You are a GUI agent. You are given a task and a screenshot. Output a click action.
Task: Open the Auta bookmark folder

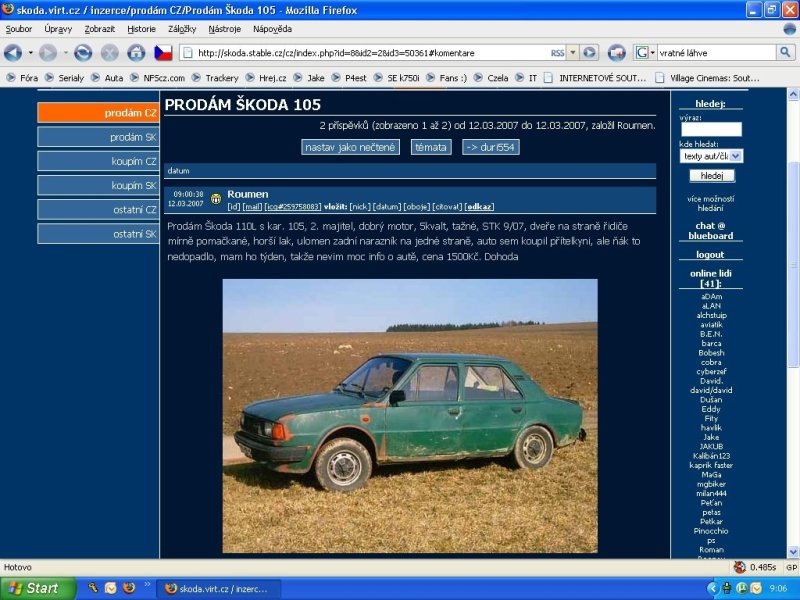tap(107, 78)
